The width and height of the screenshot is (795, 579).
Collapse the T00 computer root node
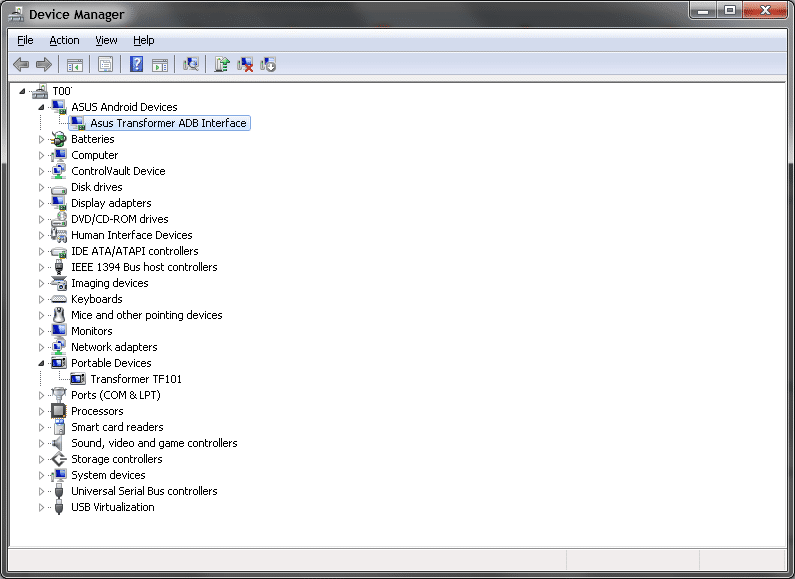tap(22, 91)
